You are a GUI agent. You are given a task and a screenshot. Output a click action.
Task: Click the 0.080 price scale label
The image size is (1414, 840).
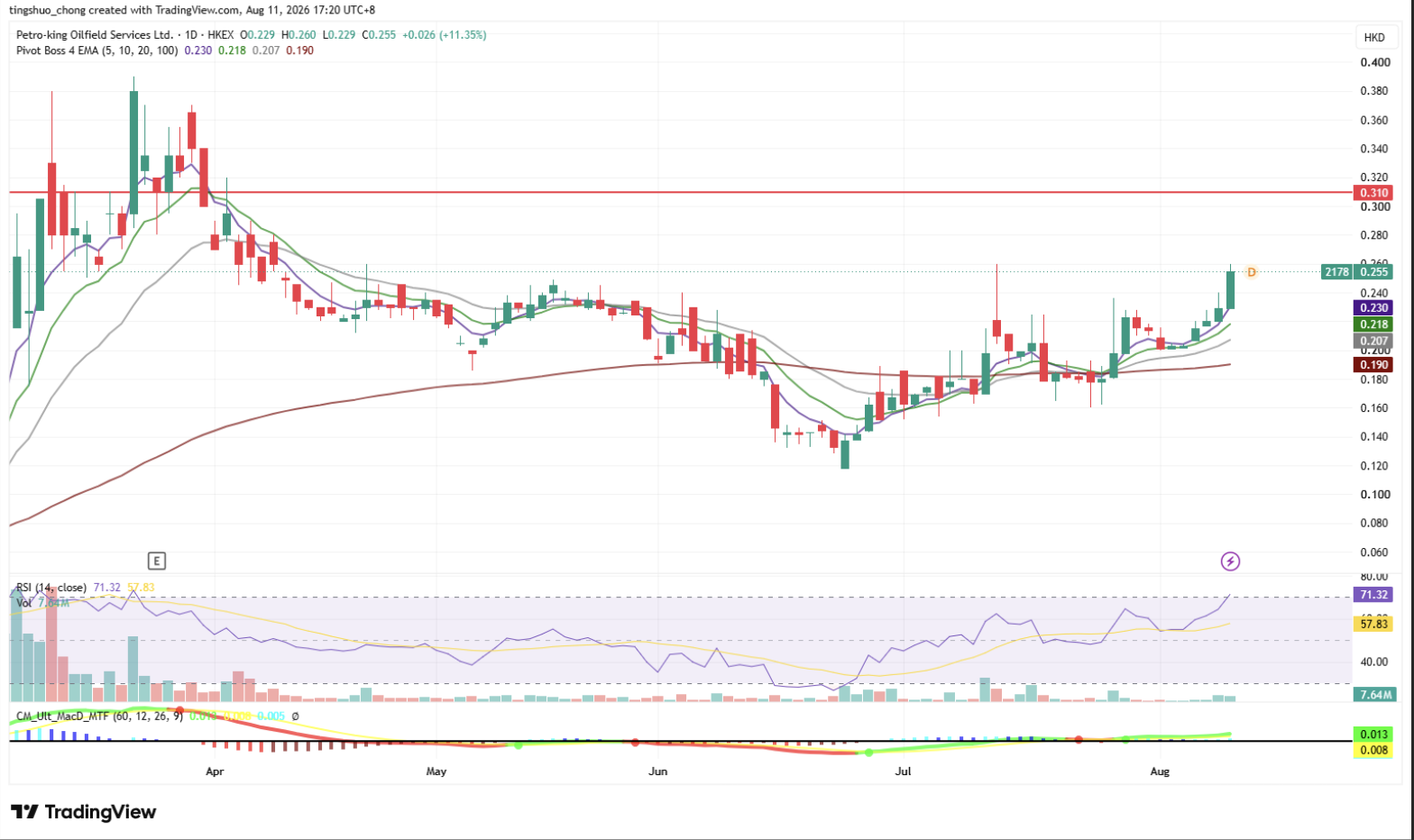(1375, 524)
